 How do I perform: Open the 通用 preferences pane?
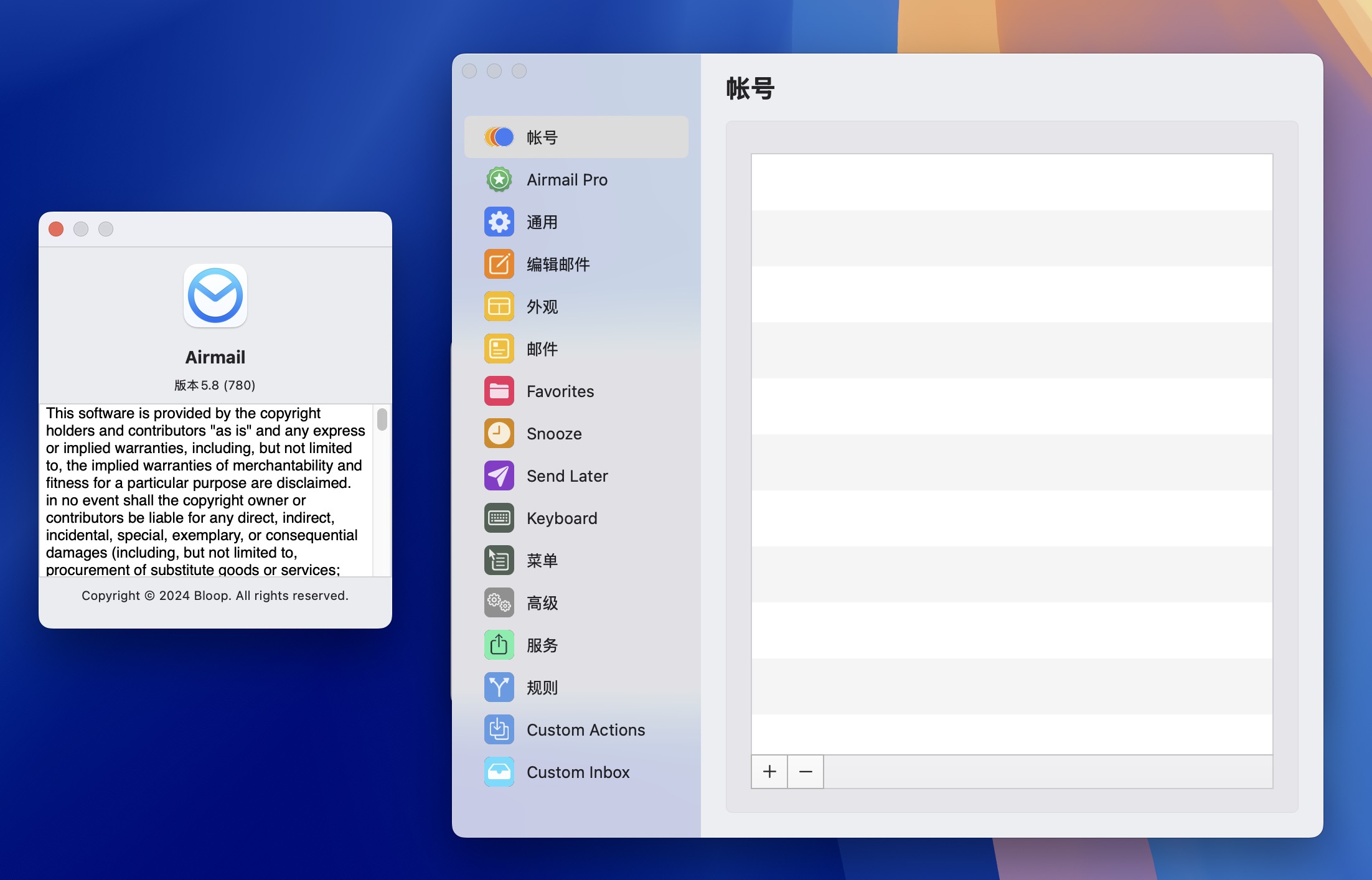pyautogui.click(x=576, y=222)
